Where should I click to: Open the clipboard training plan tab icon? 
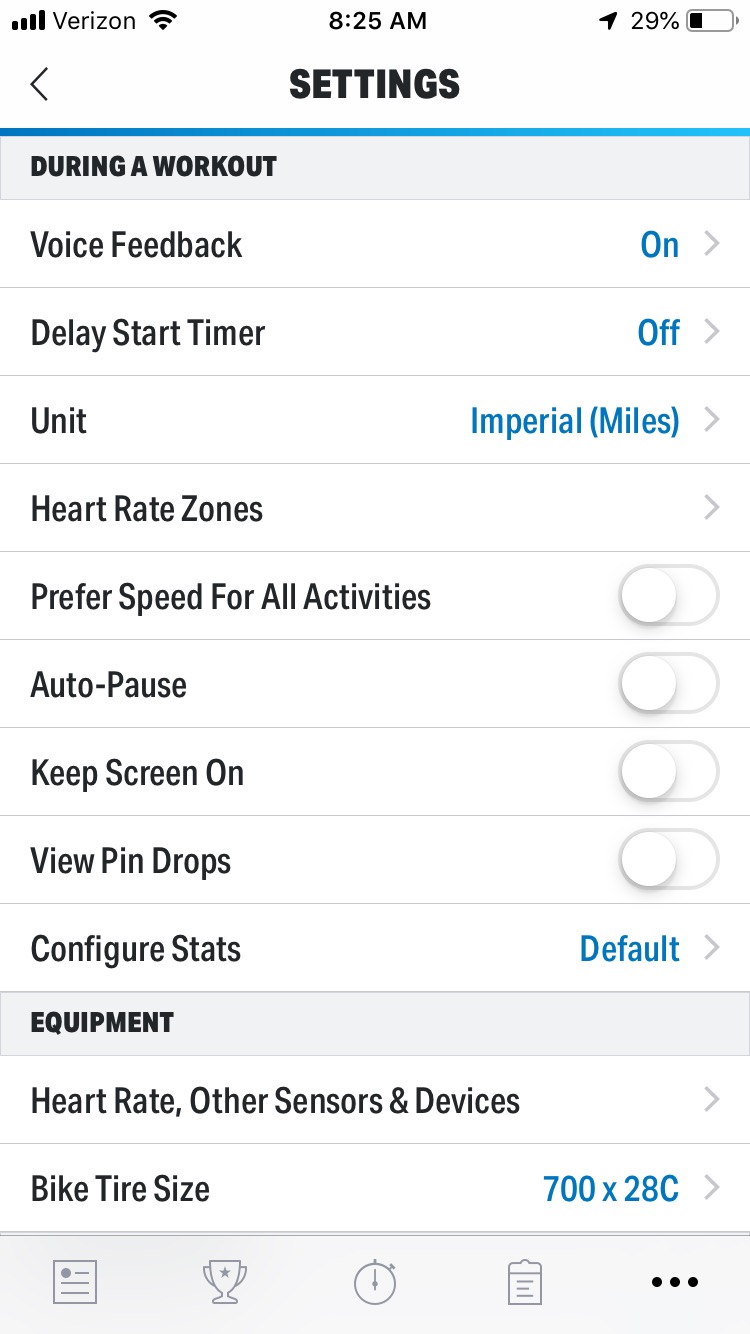525,1281
